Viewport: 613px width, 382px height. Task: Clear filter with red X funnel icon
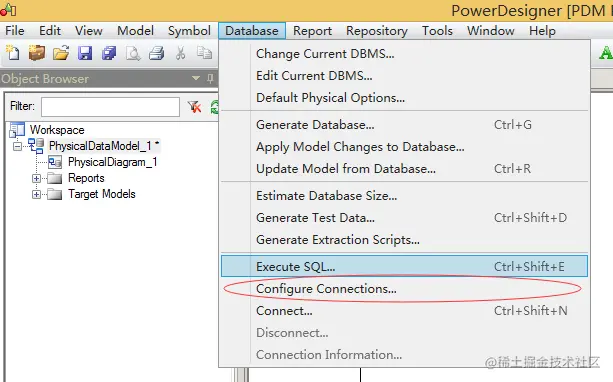[x=194, y=107]
